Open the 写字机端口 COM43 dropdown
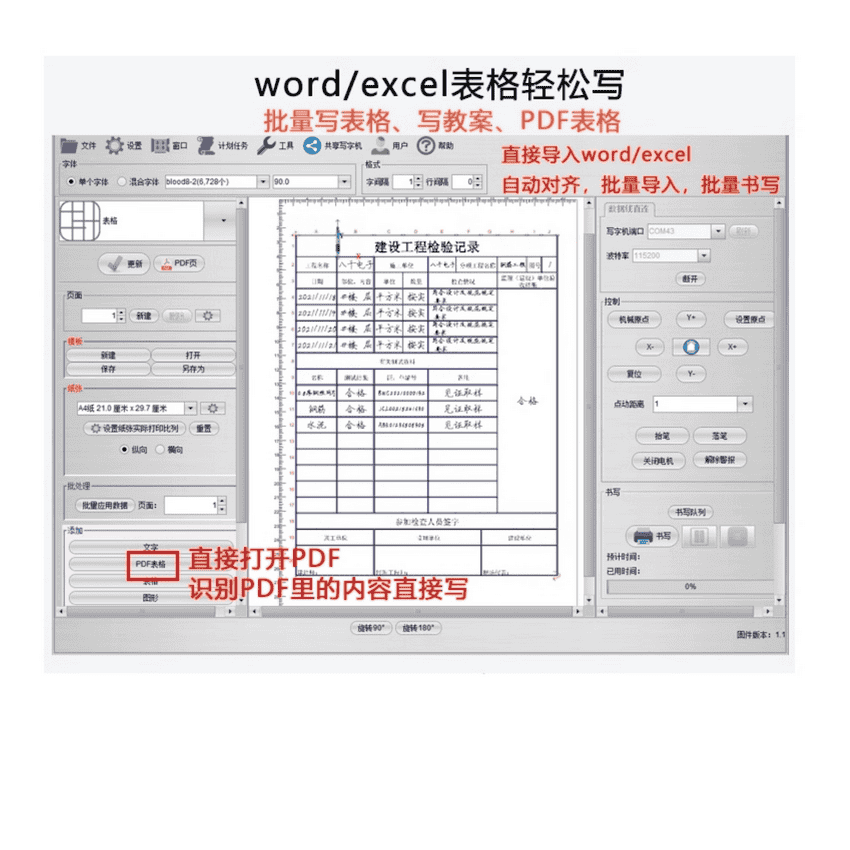Image resolution: width=850 pixels, height=850 pixels. coord(718,231)
